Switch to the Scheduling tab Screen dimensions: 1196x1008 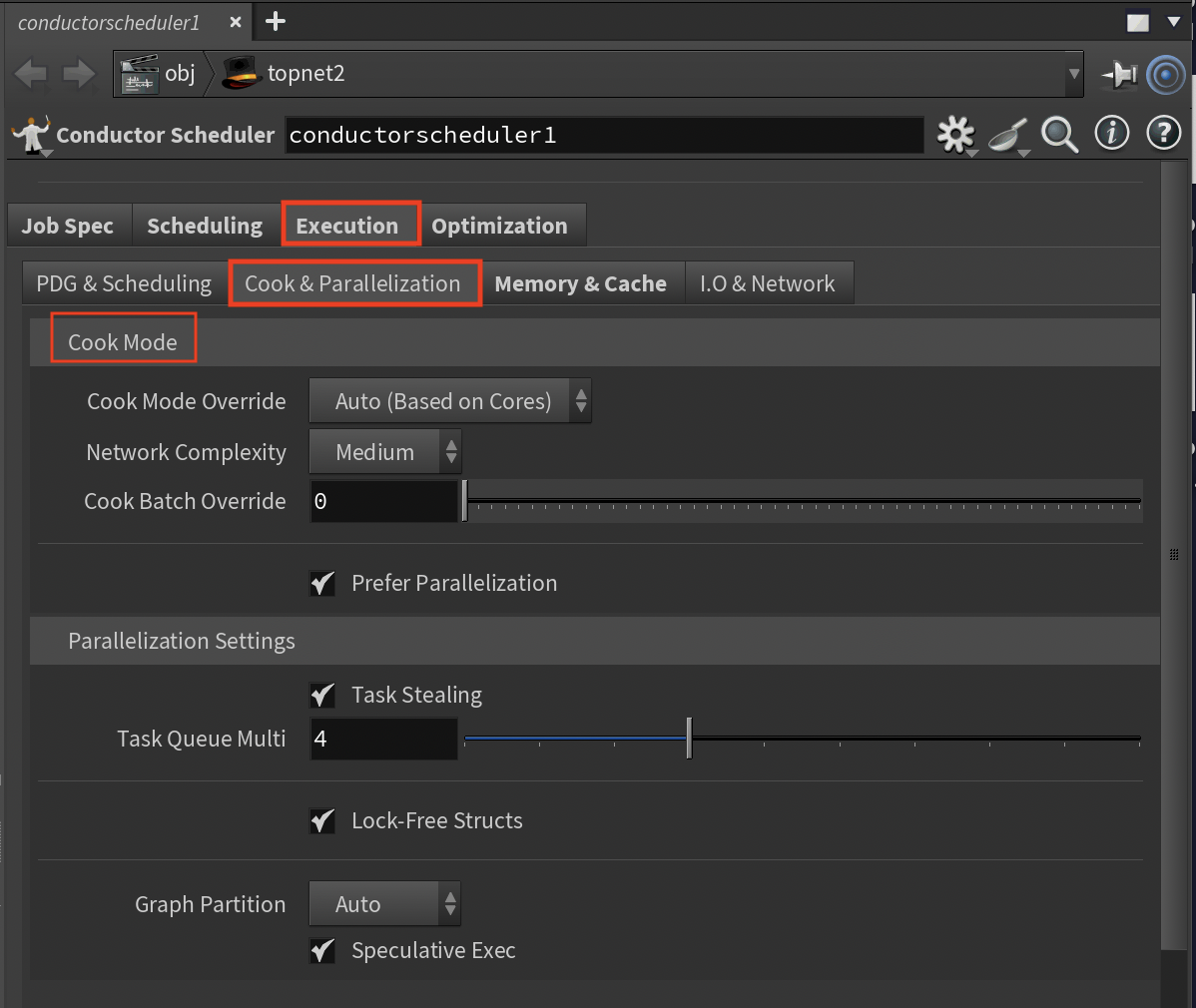(x=206, y=226)
